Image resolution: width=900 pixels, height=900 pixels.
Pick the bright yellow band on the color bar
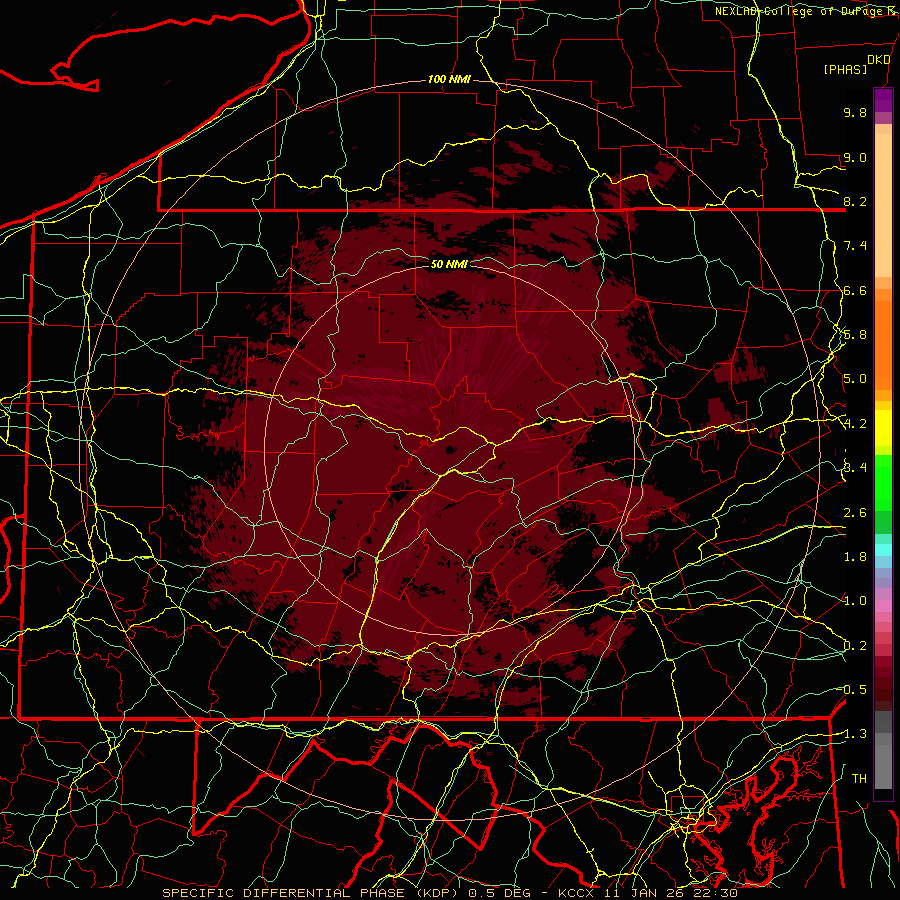coord(883,428)
